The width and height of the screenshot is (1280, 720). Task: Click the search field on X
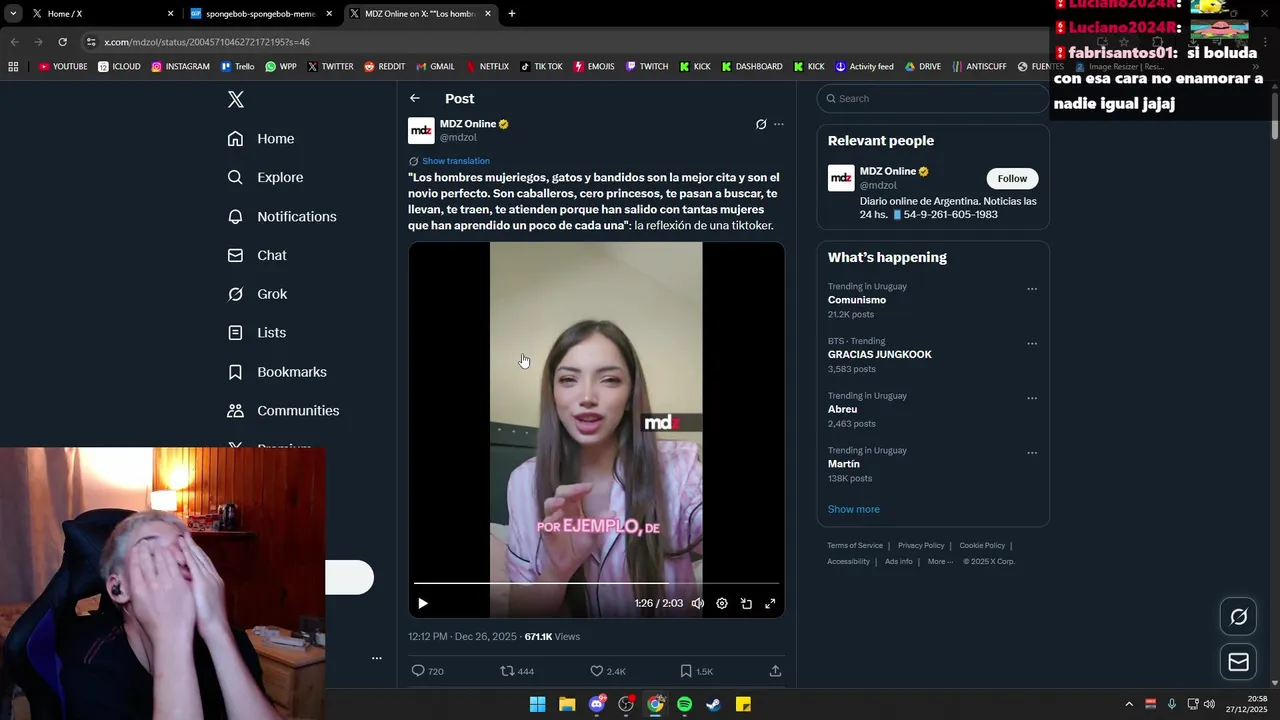pyautogui.click(x=933, y=98)
